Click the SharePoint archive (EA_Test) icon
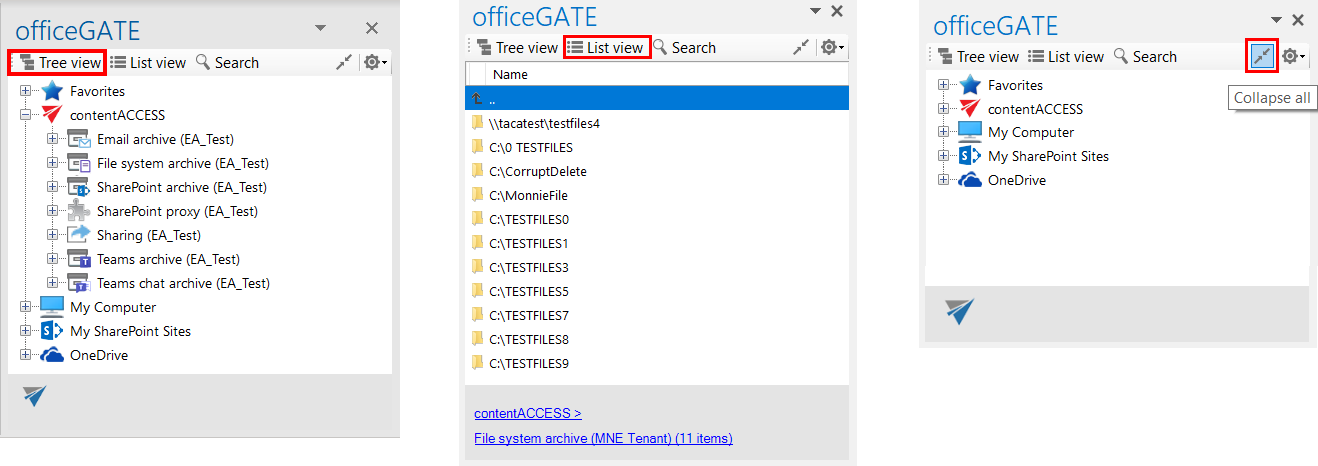The width and height of the screenshot is (1318, 466). tap(79, 187)
